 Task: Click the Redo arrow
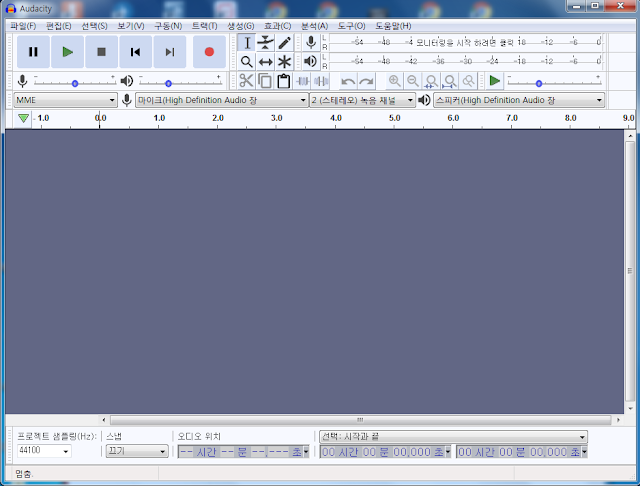(367, 81)
